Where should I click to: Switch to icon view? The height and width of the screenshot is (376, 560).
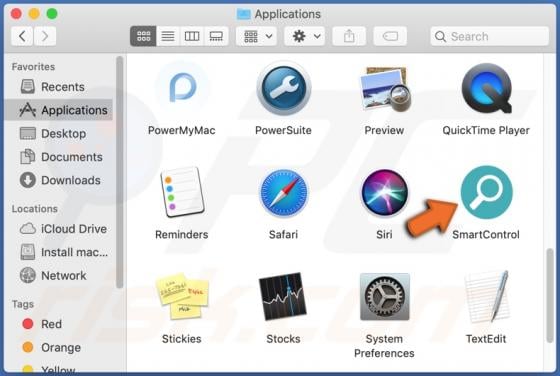pos(143,36)
